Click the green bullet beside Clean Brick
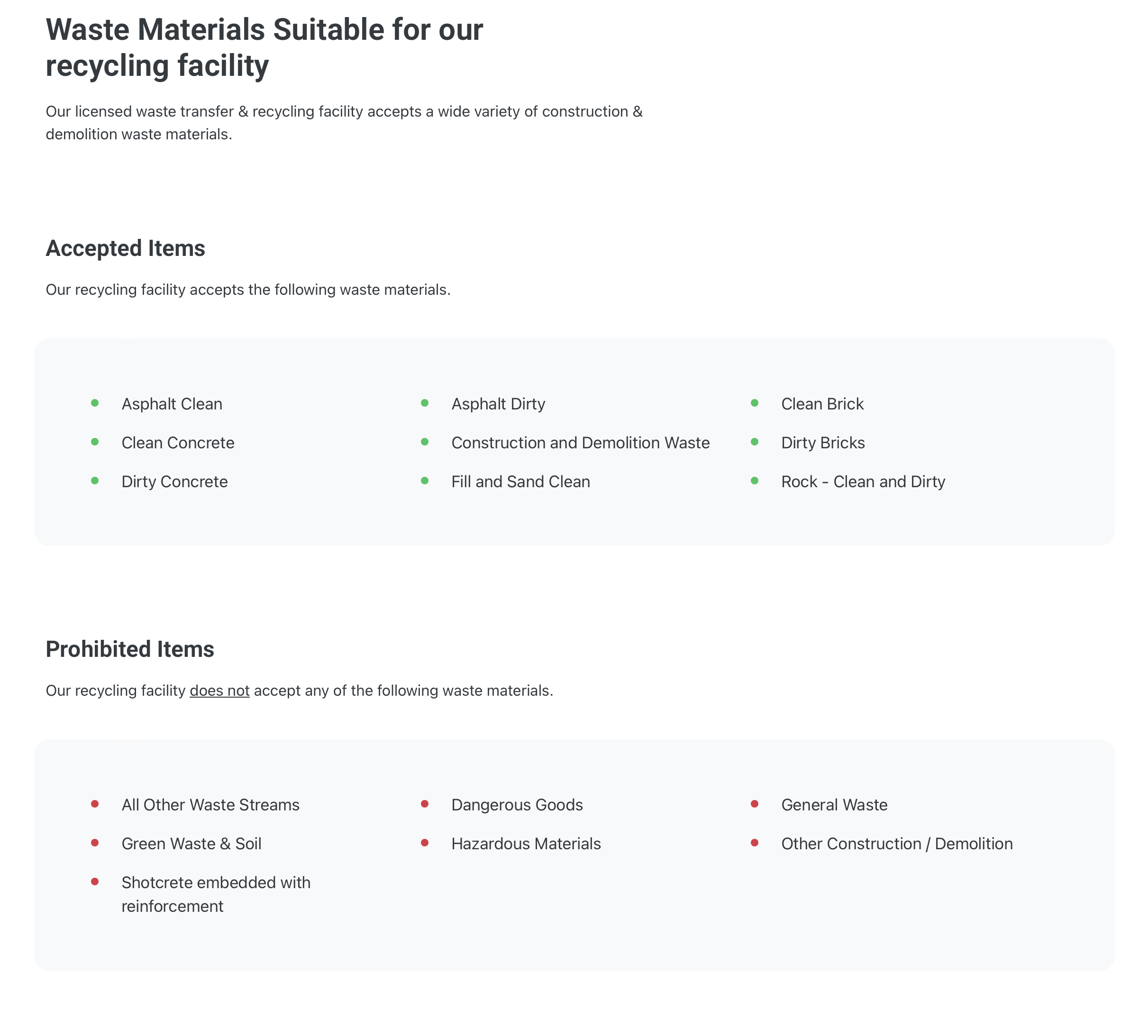1148x1036 pixels. (x=754, y=403)
